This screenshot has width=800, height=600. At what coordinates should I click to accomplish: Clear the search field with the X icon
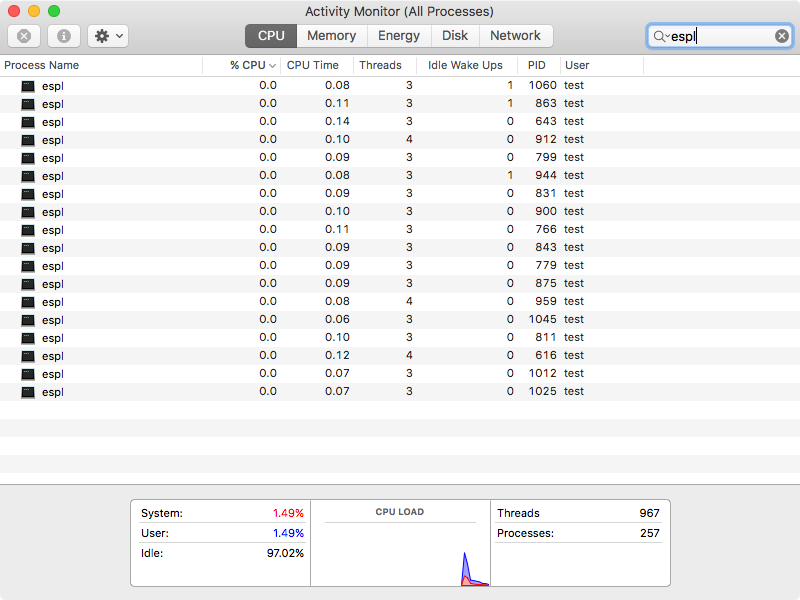point(782,36)
